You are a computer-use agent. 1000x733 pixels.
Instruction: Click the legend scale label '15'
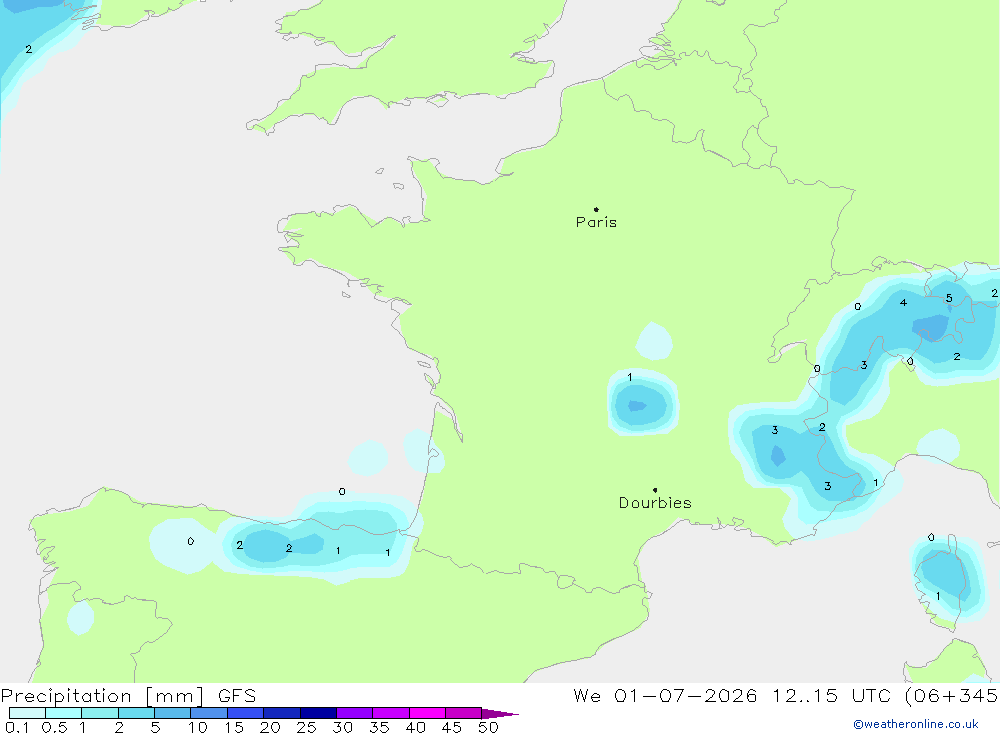coord(234,727)
